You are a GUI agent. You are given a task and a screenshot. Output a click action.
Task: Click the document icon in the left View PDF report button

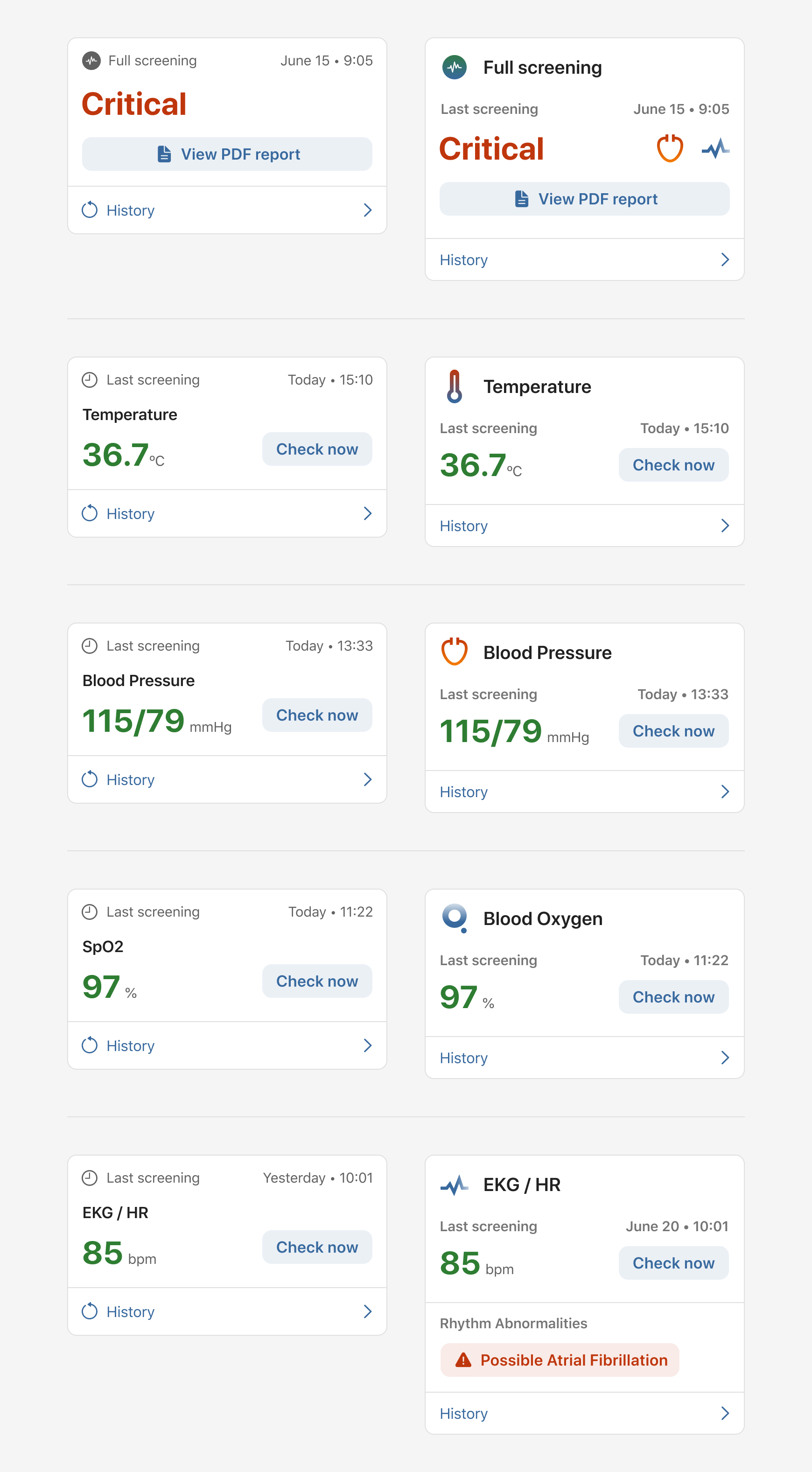click(x=164, y=154)
